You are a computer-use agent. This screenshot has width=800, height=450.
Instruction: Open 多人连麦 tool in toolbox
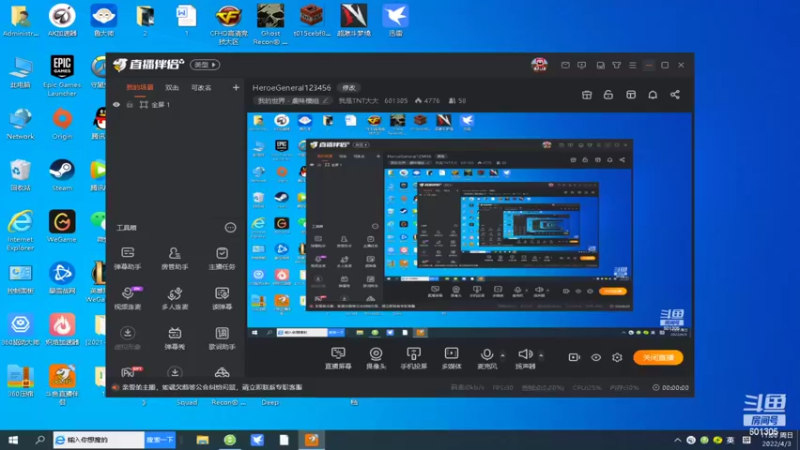[174, 298]
